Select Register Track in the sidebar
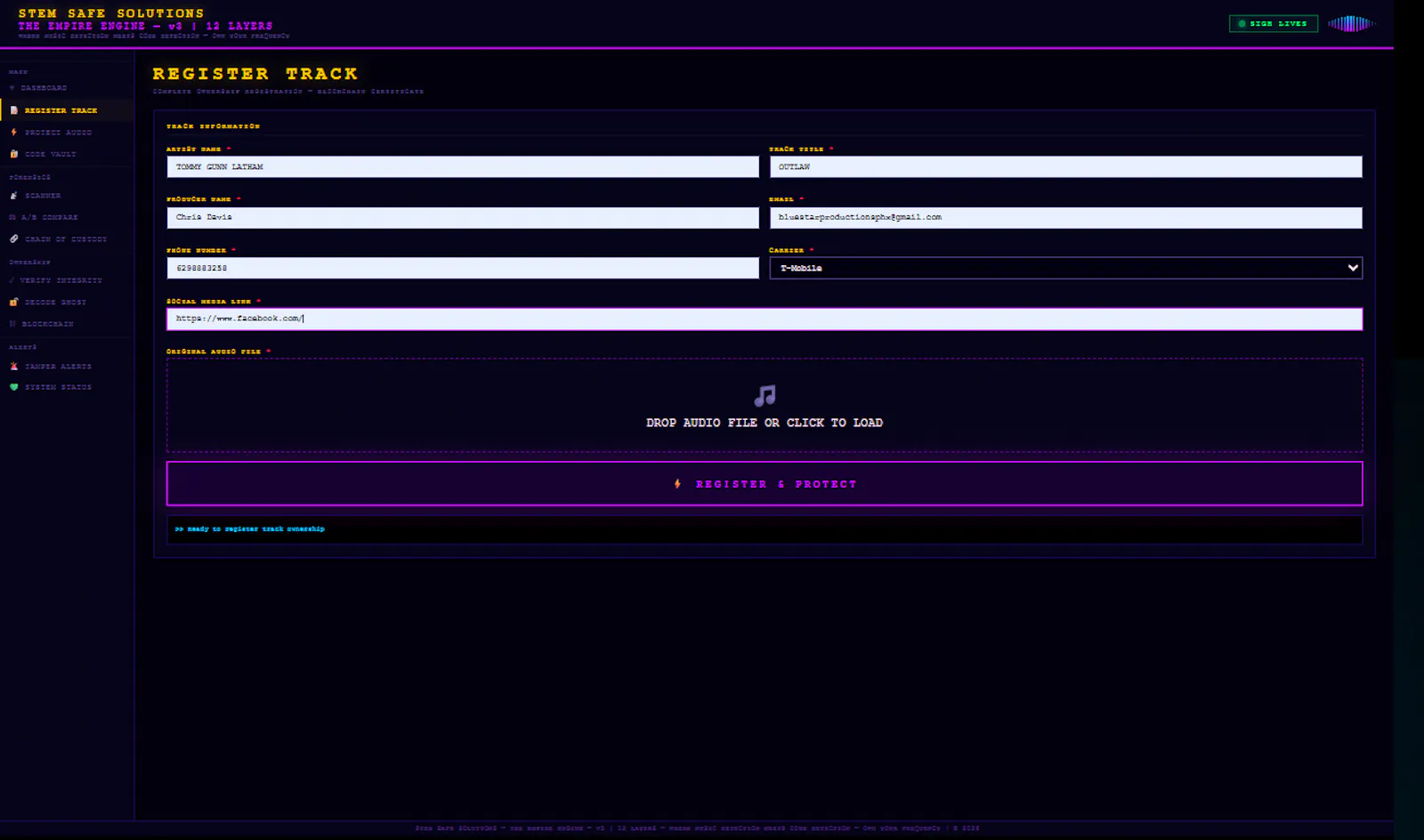Screen dimensions: 1424x840 point(67,110)
